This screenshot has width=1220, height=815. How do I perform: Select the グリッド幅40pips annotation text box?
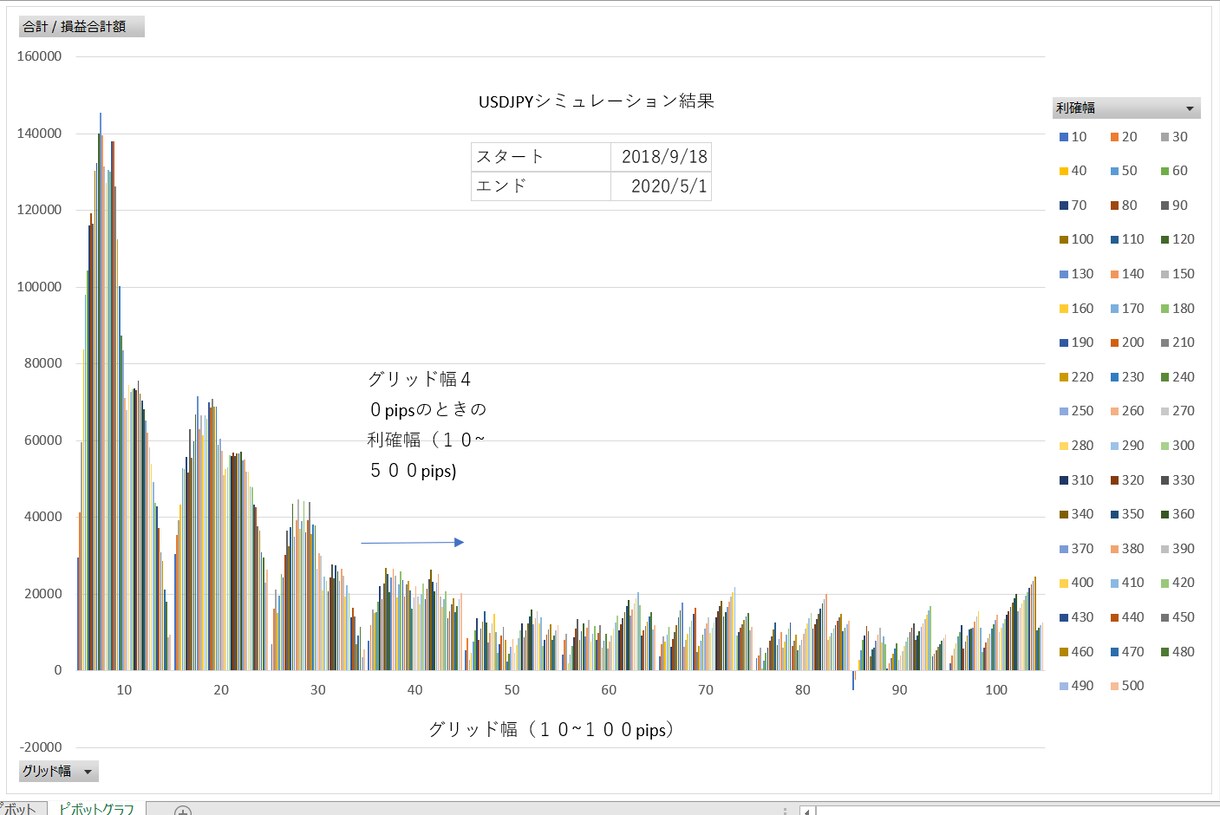click(428, 425)
